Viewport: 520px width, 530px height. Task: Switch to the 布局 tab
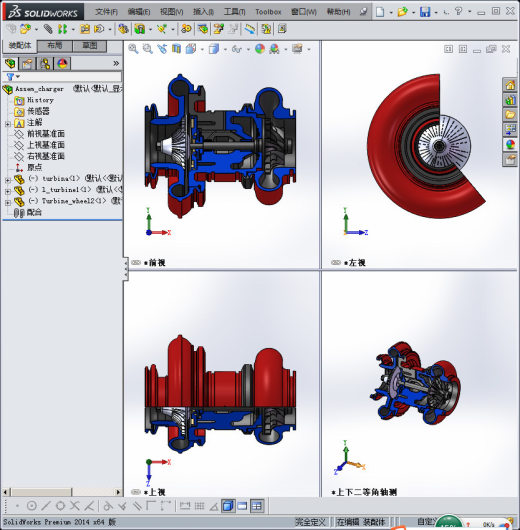54,46
